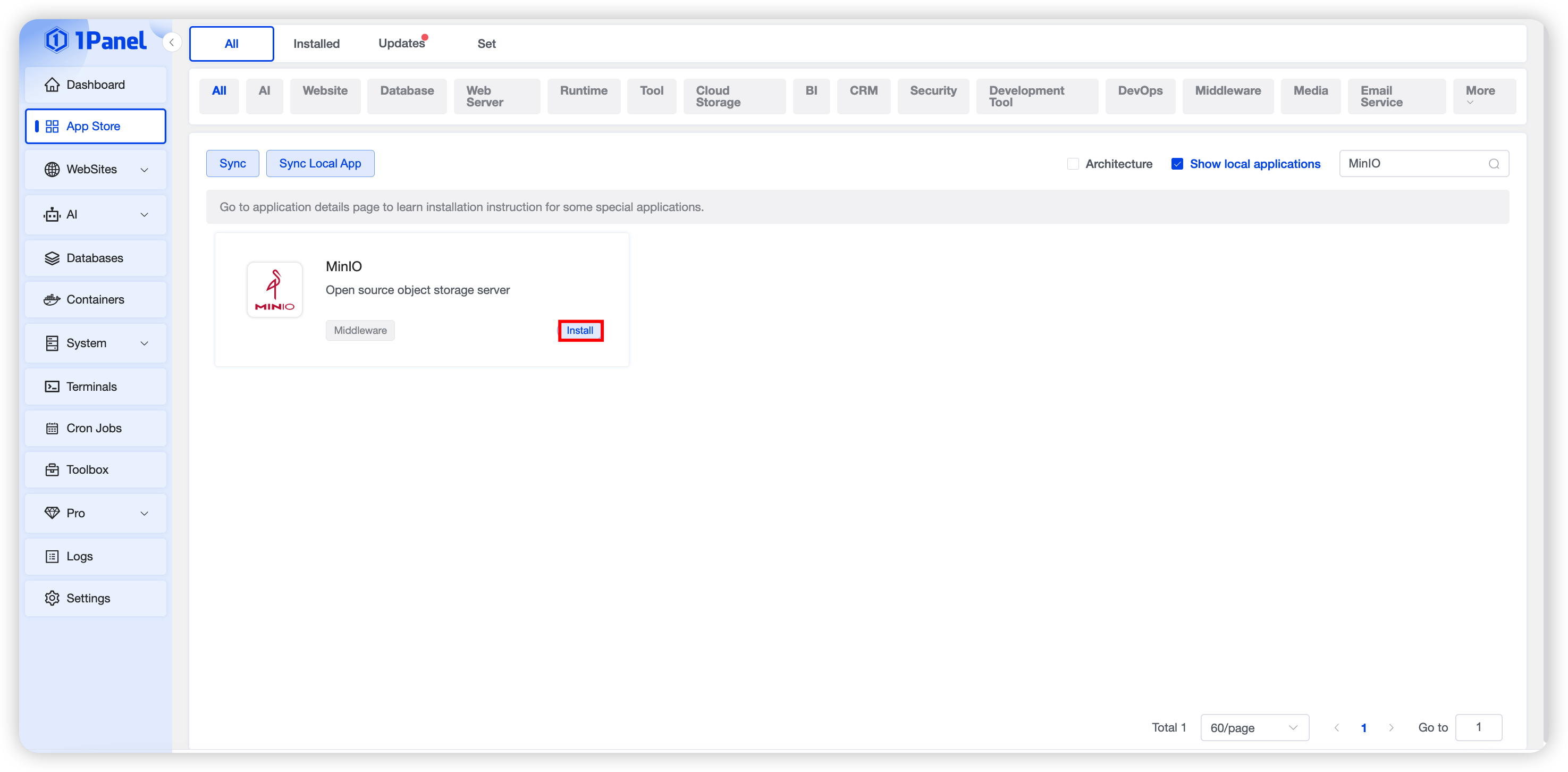
Task: Open the 60/page size dropdown
Action: click(1253, 727)
